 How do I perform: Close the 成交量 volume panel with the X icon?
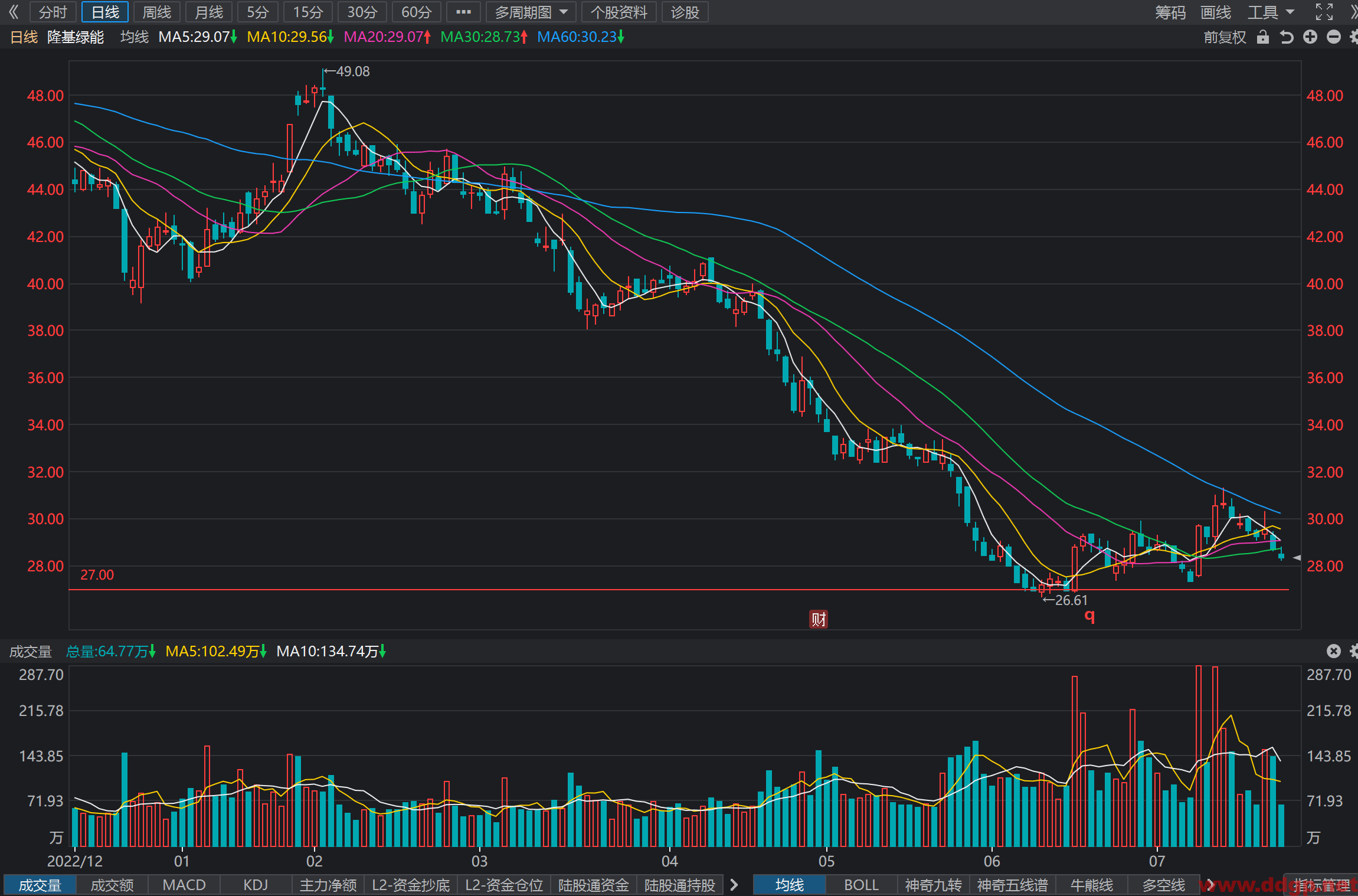[1334, 651]
